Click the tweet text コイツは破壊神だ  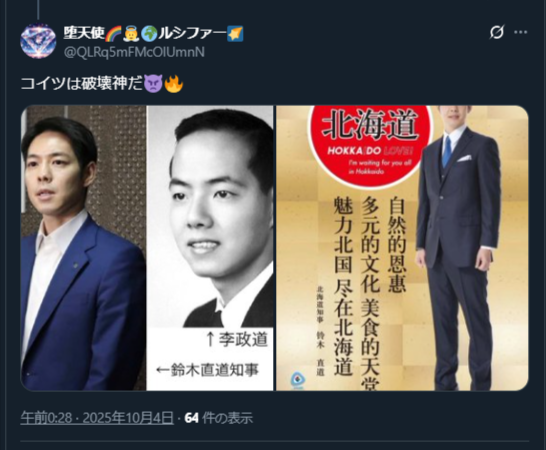coord(82,84)
